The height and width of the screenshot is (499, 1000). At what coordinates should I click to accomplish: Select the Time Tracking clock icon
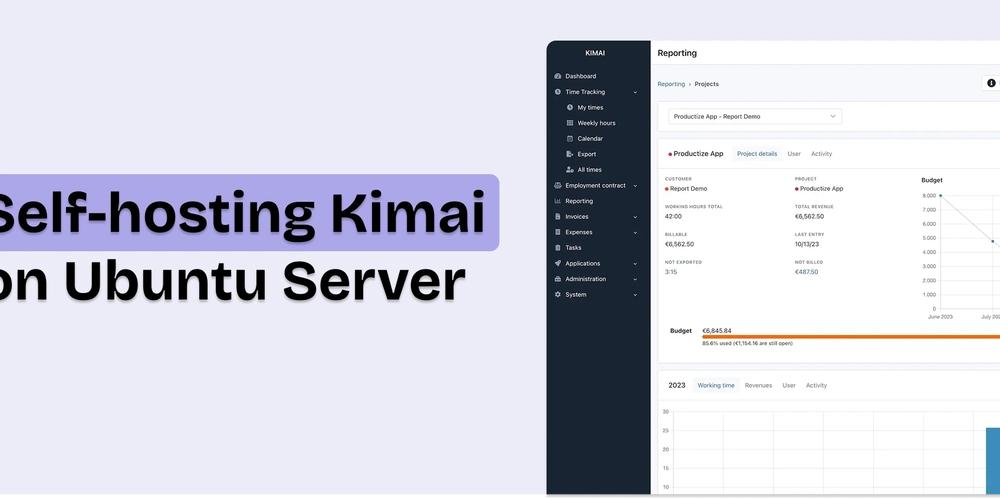558,92
